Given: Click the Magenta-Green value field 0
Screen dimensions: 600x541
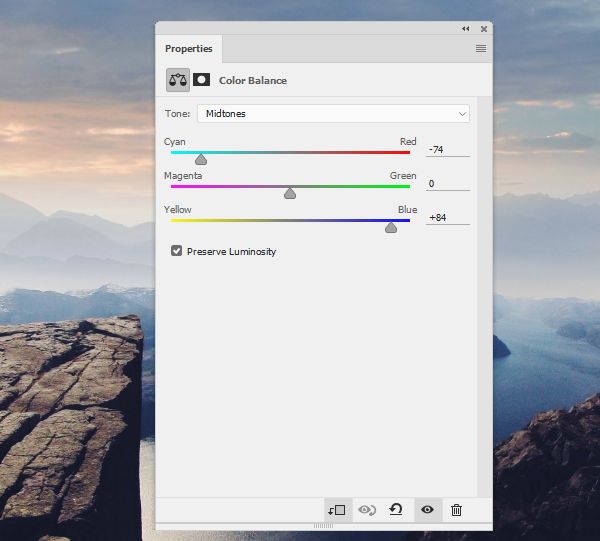Looking at the screenshot, I should (x=447, y=184).
